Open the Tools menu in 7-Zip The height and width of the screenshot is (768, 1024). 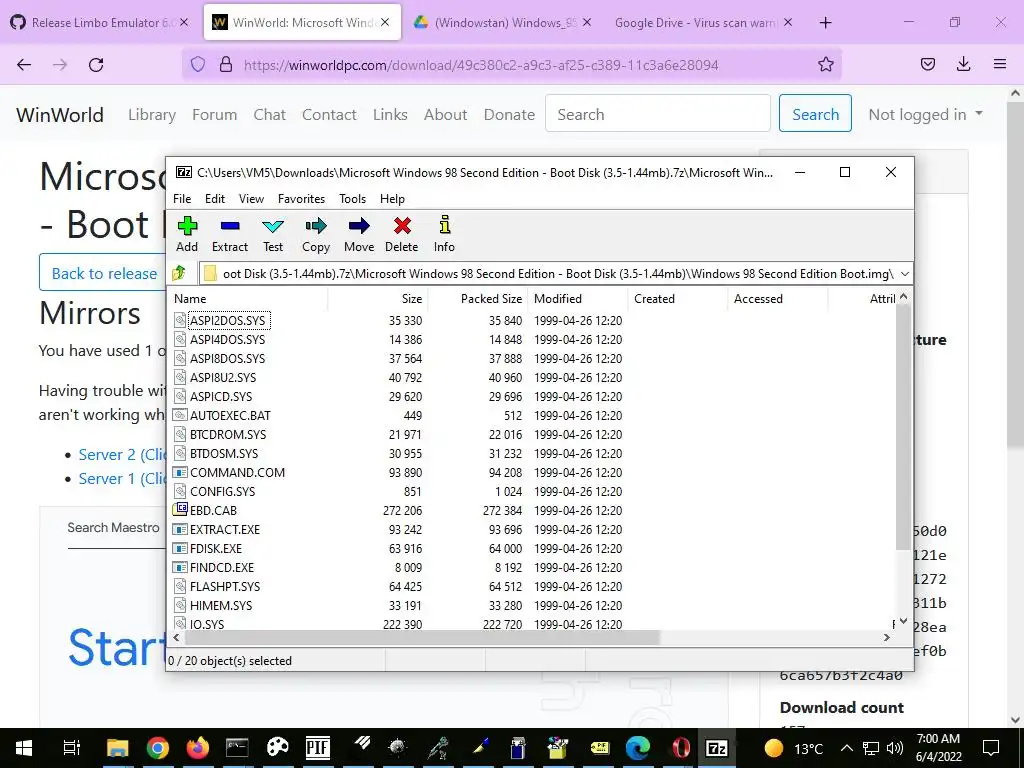[x=353, y=199]
